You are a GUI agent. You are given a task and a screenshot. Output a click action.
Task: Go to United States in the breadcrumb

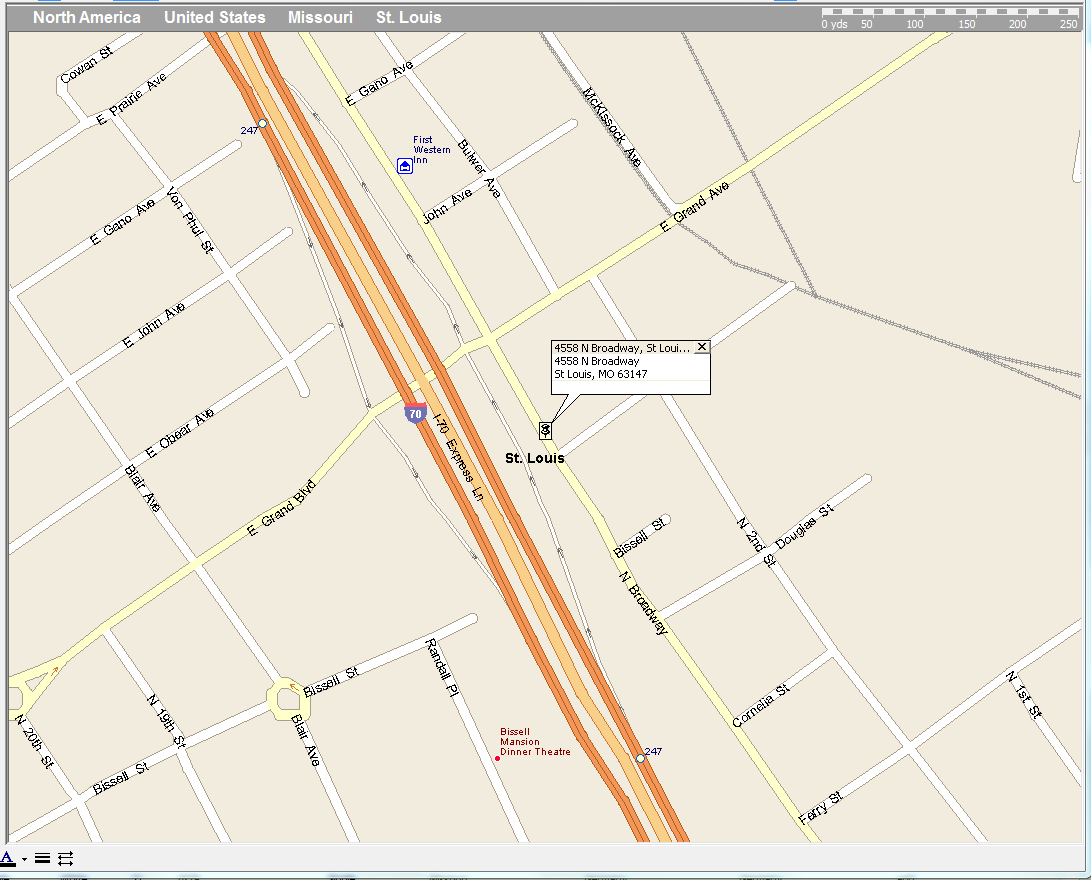(x=214, y=17)
